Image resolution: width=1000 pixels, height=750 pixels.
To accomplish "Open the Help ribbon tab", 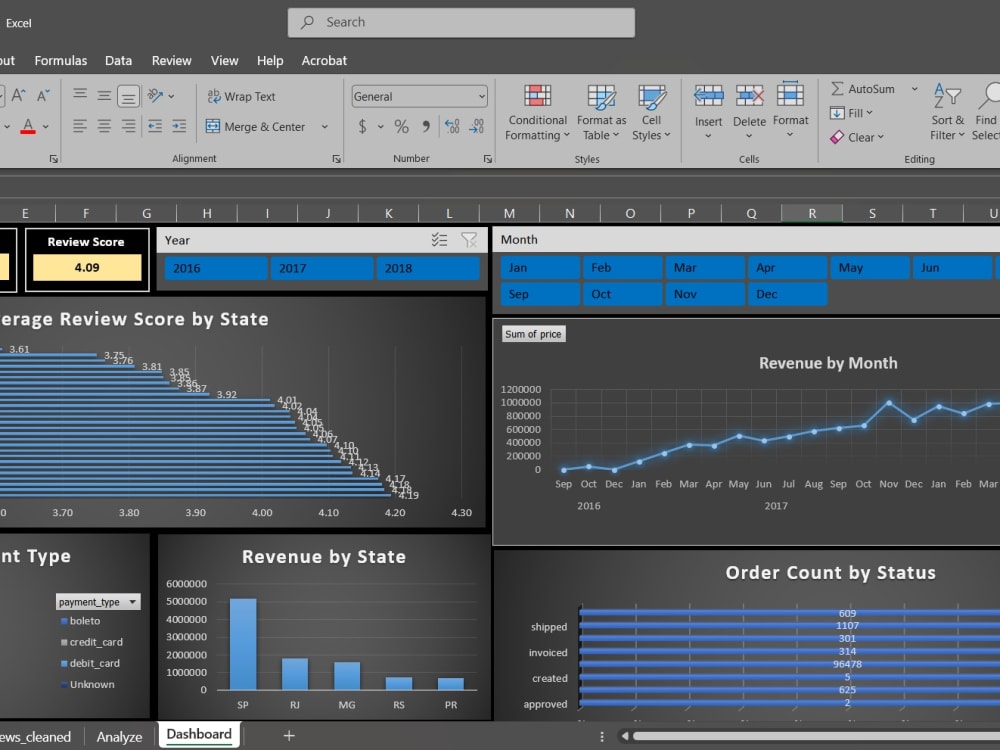I will (x=270, y=61).
